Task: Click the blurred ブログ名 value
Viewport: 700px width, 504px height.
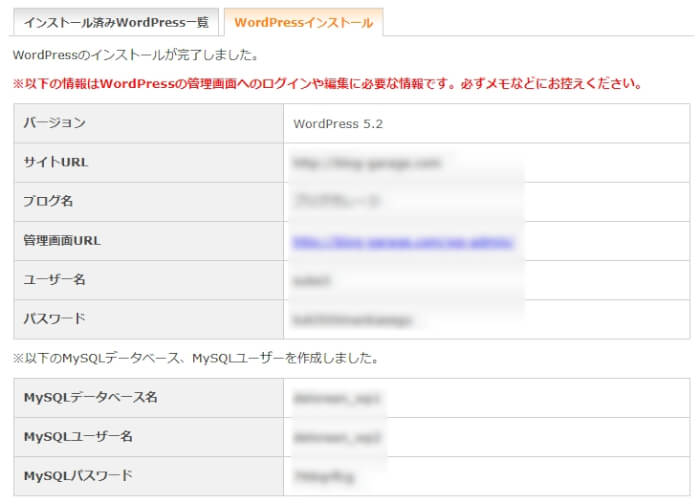Action: pyautogui.click(x=336, y=201)
